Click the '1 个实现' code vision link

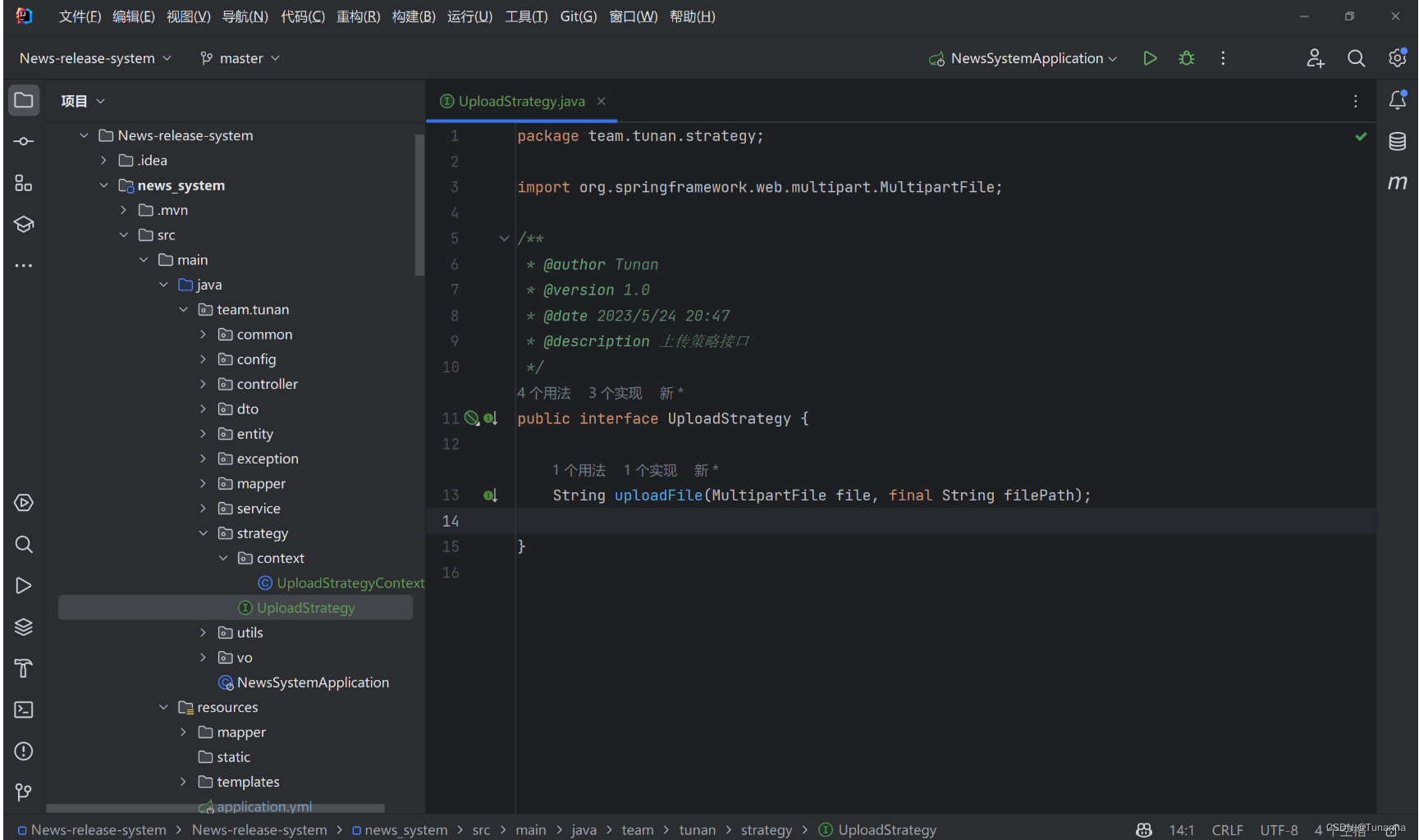[649, 469]
